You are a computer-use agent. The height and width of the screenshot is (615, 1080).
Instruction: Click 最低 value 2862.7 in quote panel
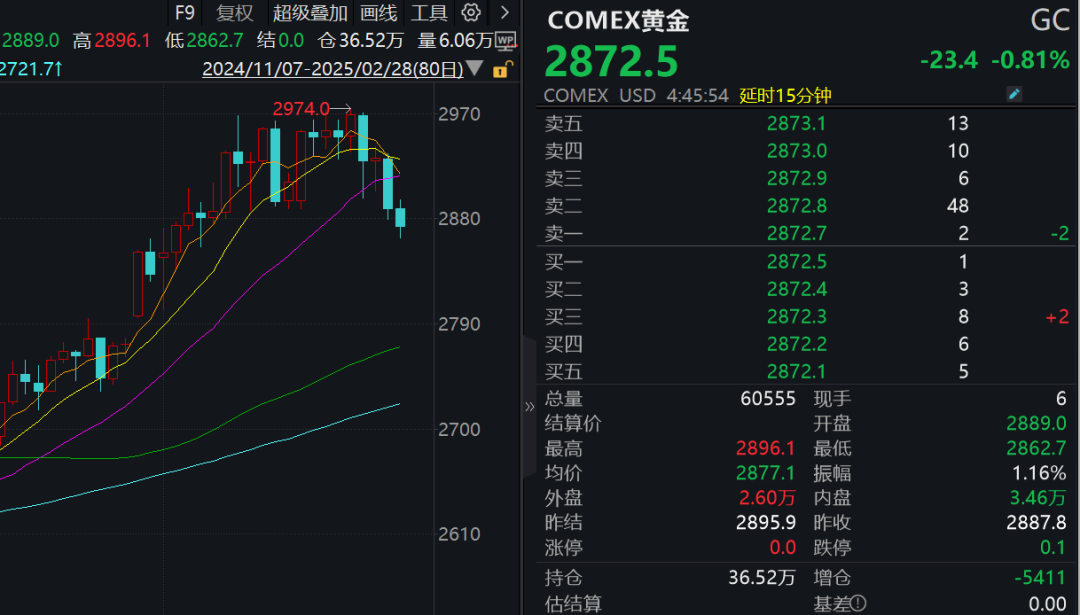(x=1036, y=448)
